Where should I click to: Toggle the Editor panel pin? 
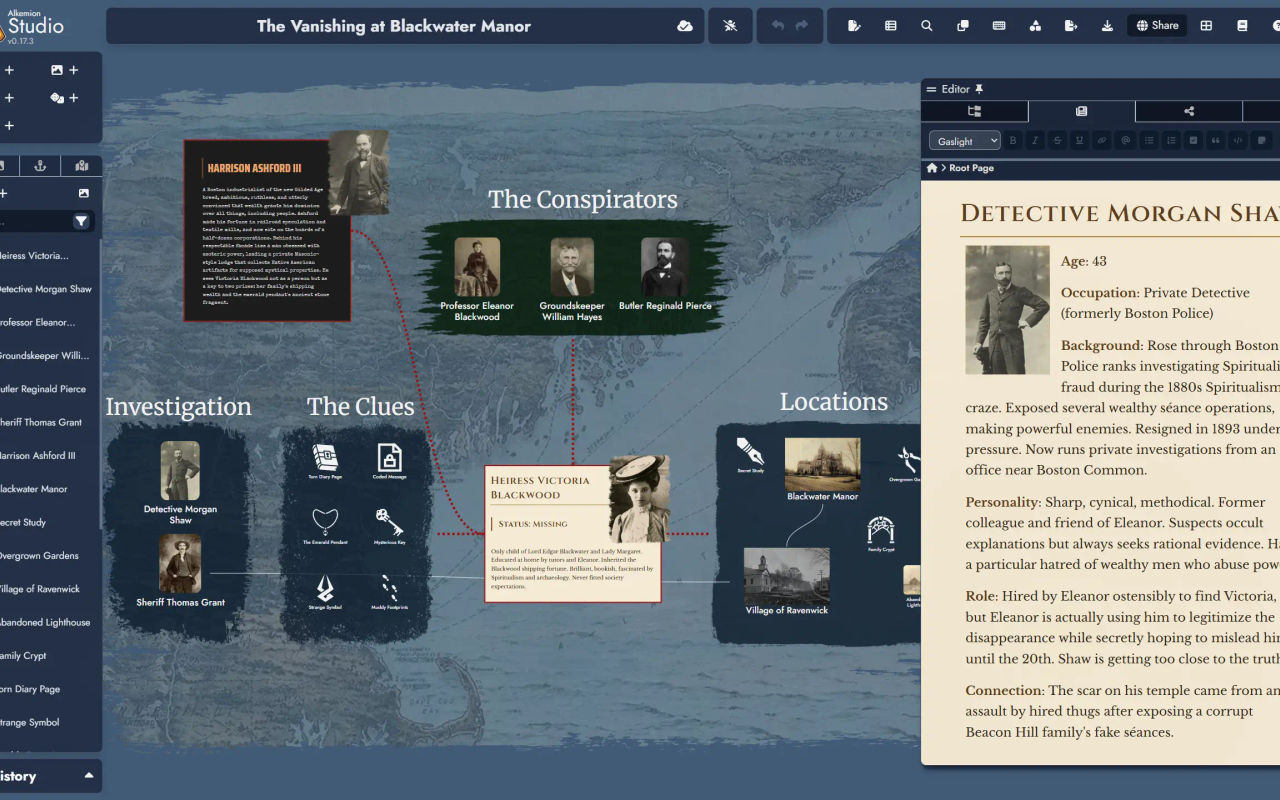tap(979, 89)
